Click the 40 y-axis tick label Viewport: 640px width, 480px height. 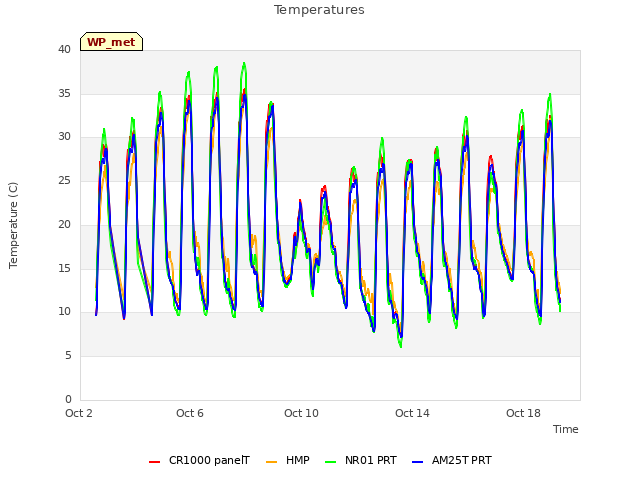[64, 49]
